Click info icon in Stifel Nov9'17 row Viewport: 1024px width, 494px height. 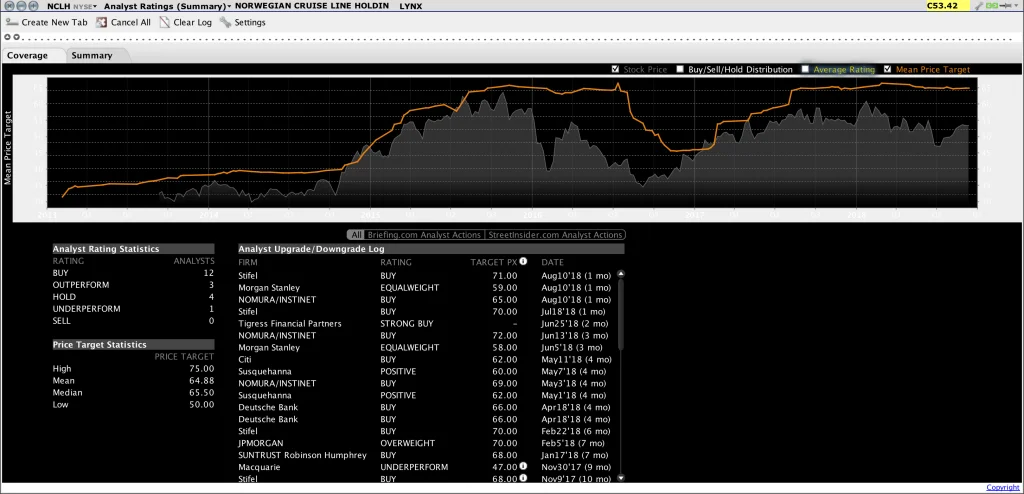tap(523, 478)
